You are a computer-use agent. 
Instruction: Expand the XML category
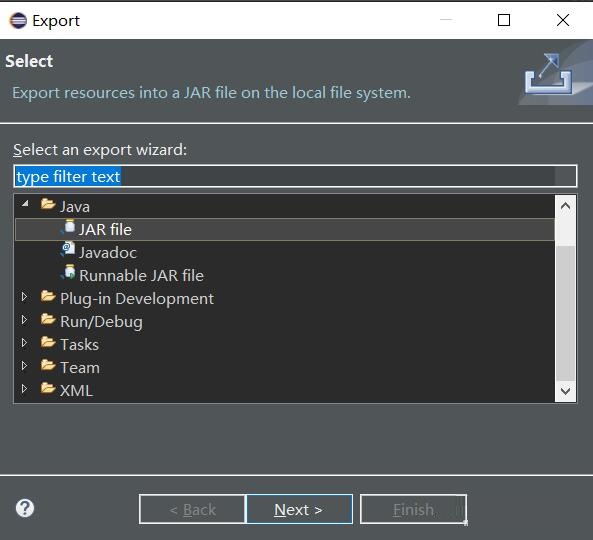coord(24,389)
